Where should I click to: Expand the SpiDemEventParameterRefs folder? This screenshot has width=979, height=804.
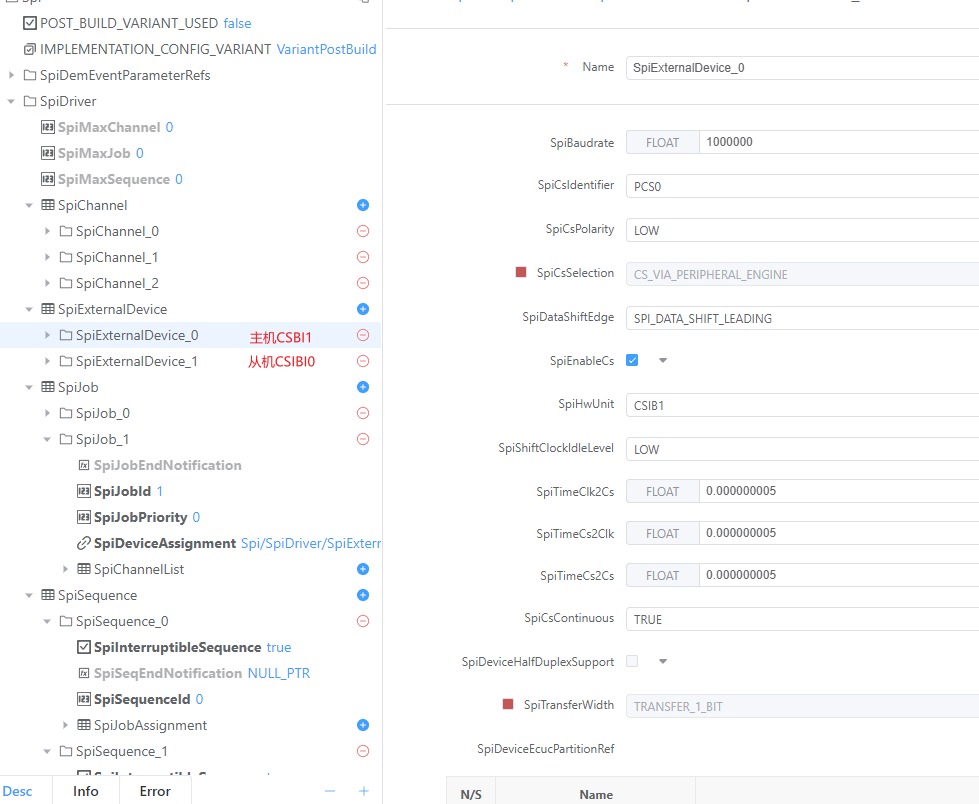[11, 75]
